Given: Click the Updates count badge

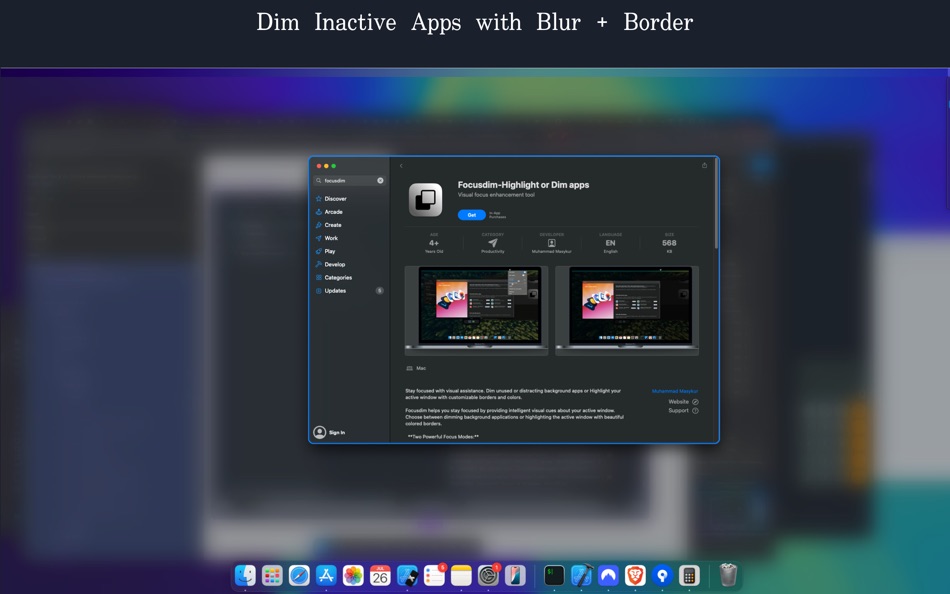Looking at the screenshot, I should (x=380, y=291).
